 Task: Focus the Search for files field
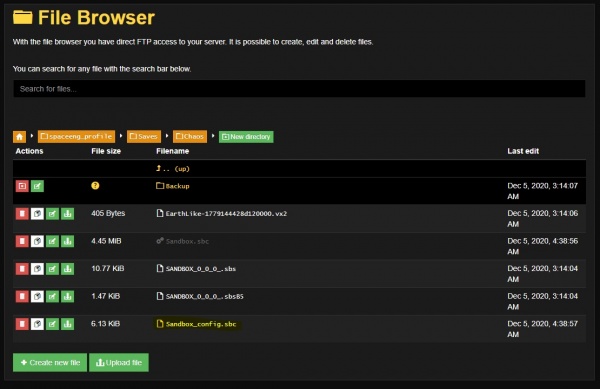(299, 89)
